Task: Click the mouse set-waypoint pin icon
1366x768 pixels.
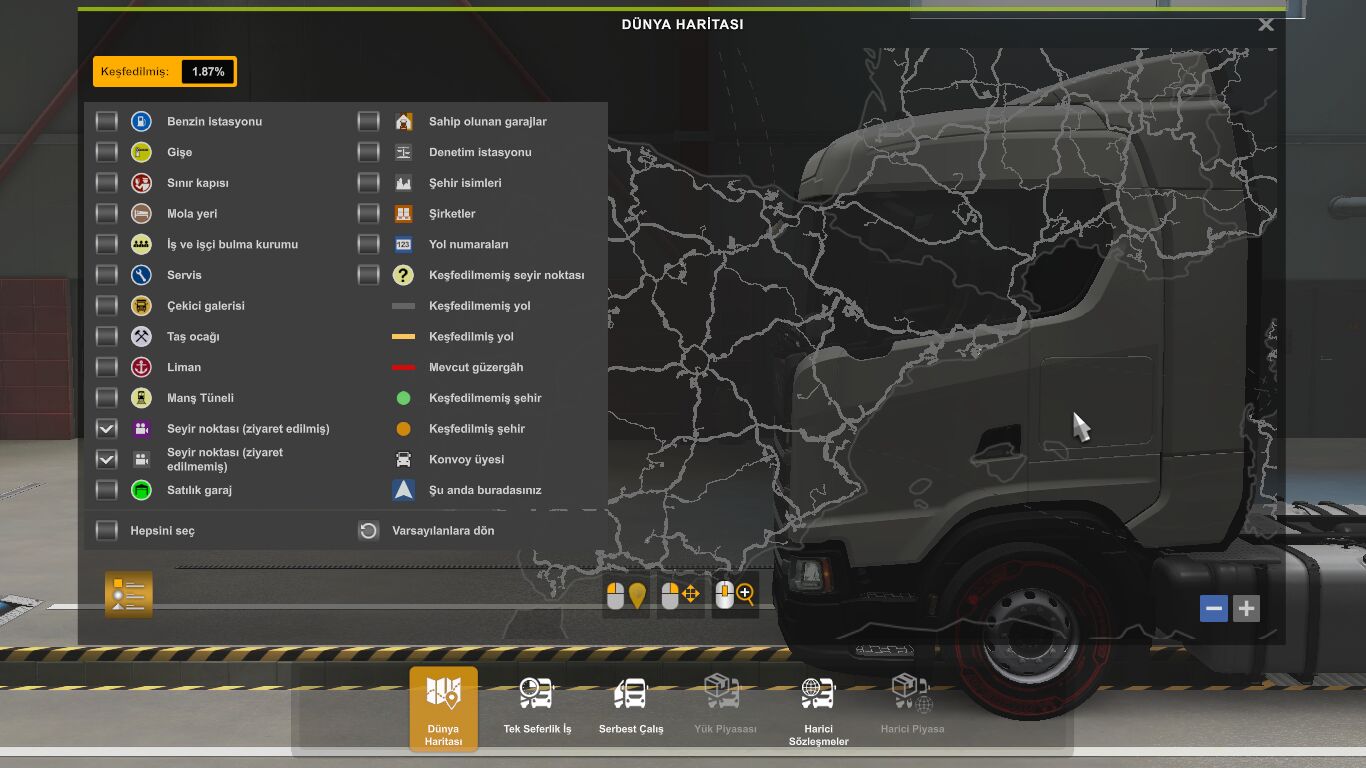Action: tap(627, 595)
